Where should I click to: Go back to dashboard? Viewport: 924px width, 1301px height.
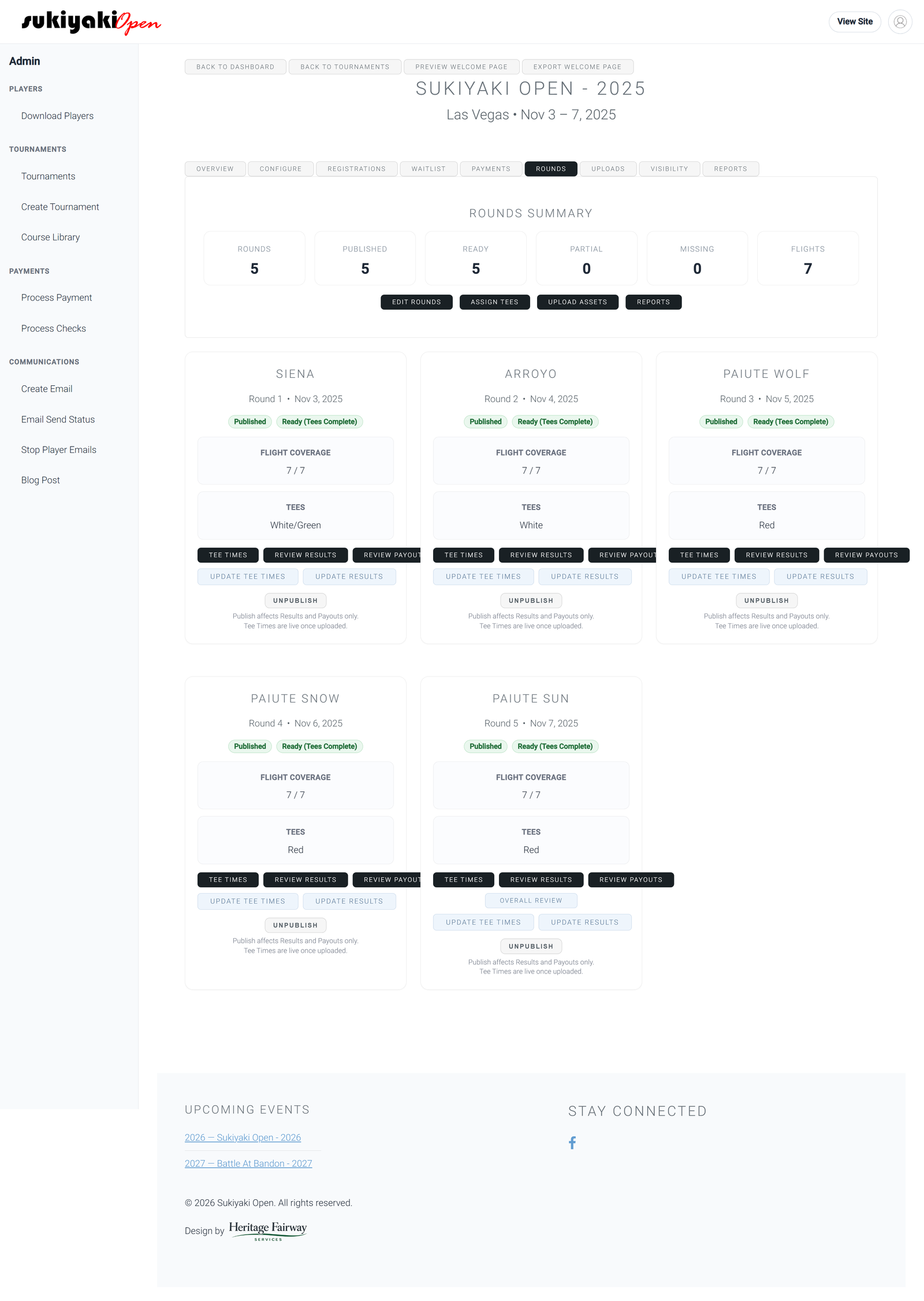235,67
